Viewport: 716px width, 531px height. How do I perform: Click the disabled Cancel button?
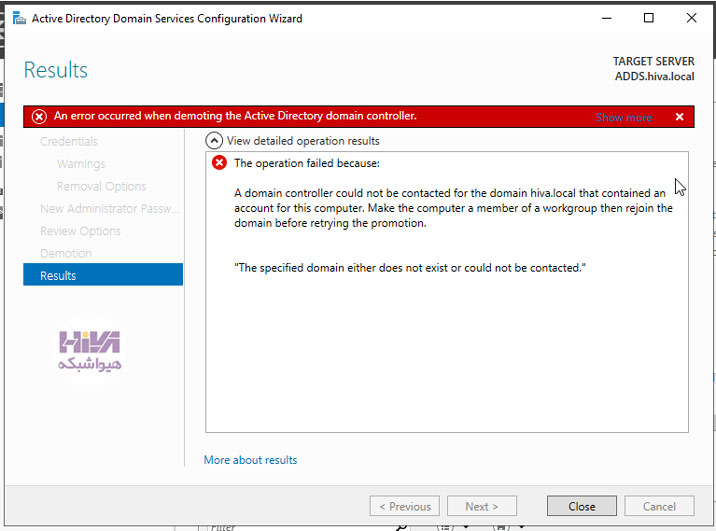[659, 506]
